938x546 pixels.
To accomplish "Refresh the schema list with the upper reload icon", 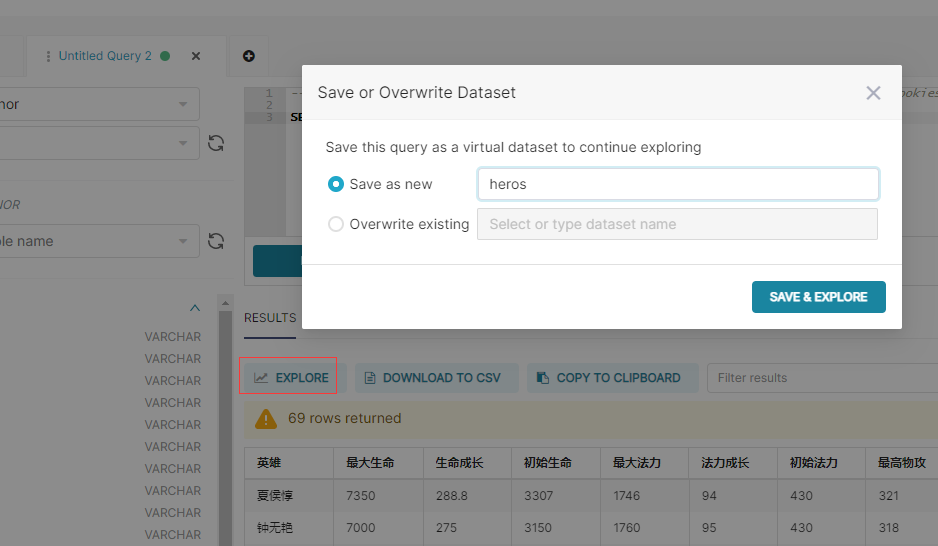I will (x=216, y=143).
